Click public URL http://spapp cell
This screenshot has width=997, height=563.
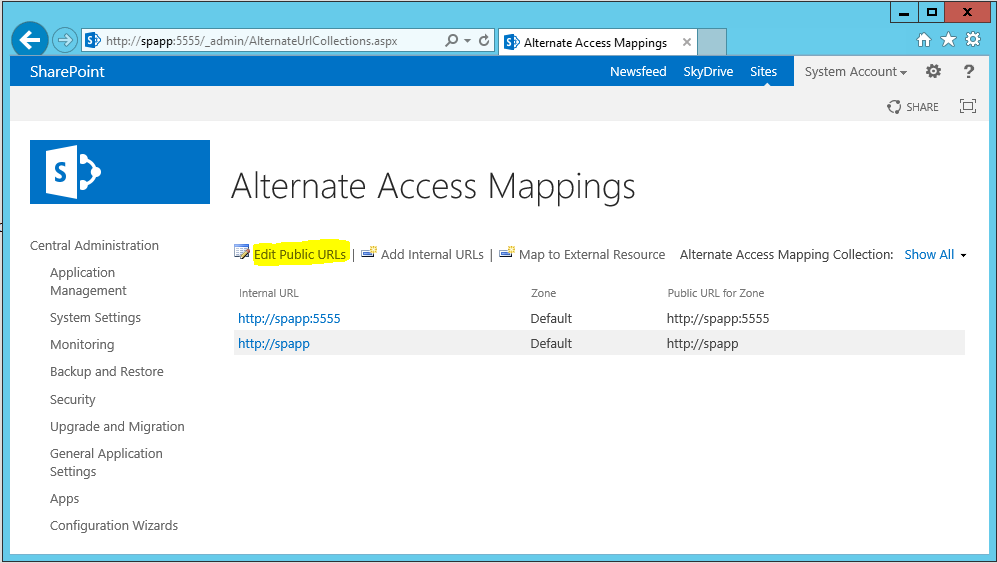pyautogui.click(x=703, y=344)
